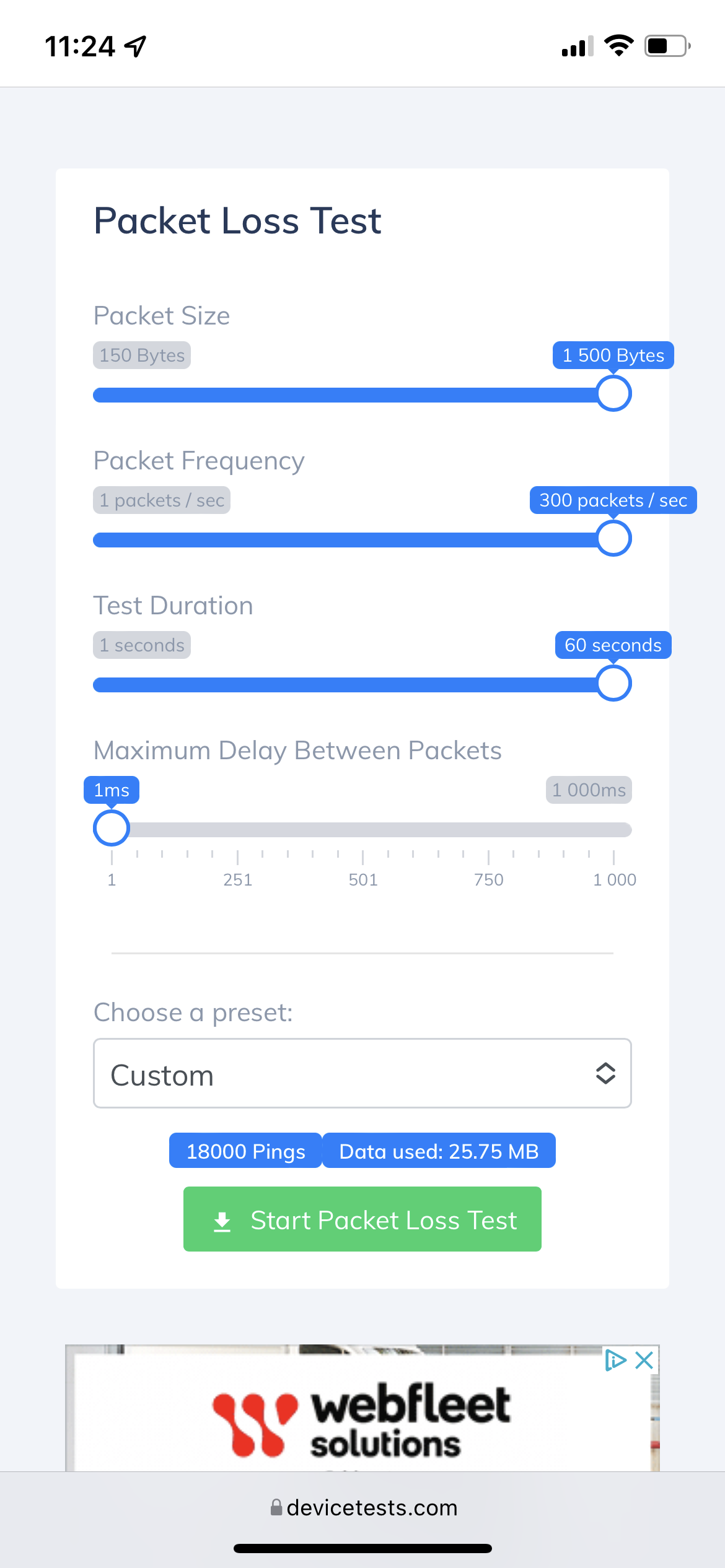Click the 501 tick on delay scale
This screenshot has width=725, height=1568.
pos(363,879)
